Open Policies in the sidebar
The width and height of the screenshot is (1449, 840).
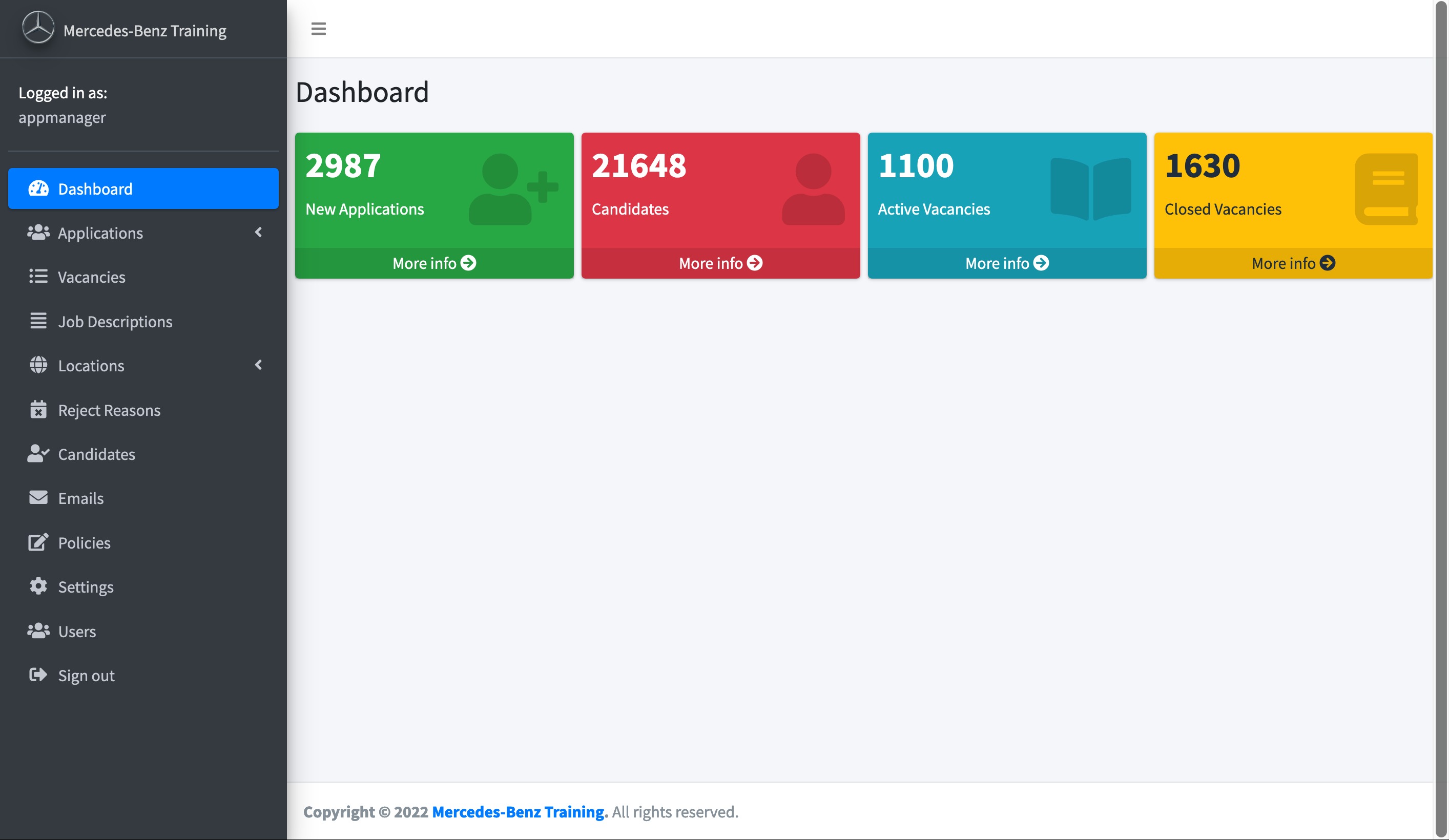tap(143, 543)
